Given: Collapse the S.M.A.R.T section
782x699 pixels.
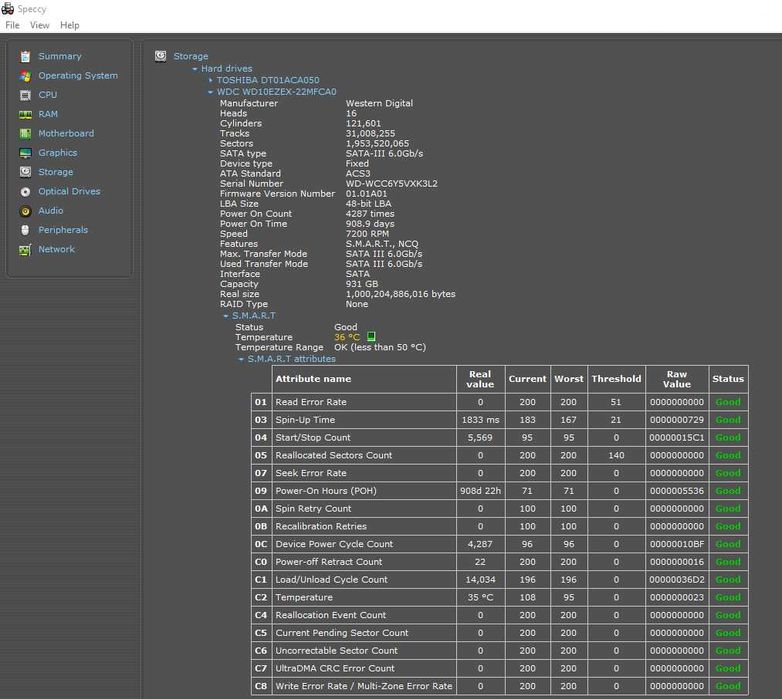Looking at the screenshot, I should pyautogui.click(x=226, y=316).
